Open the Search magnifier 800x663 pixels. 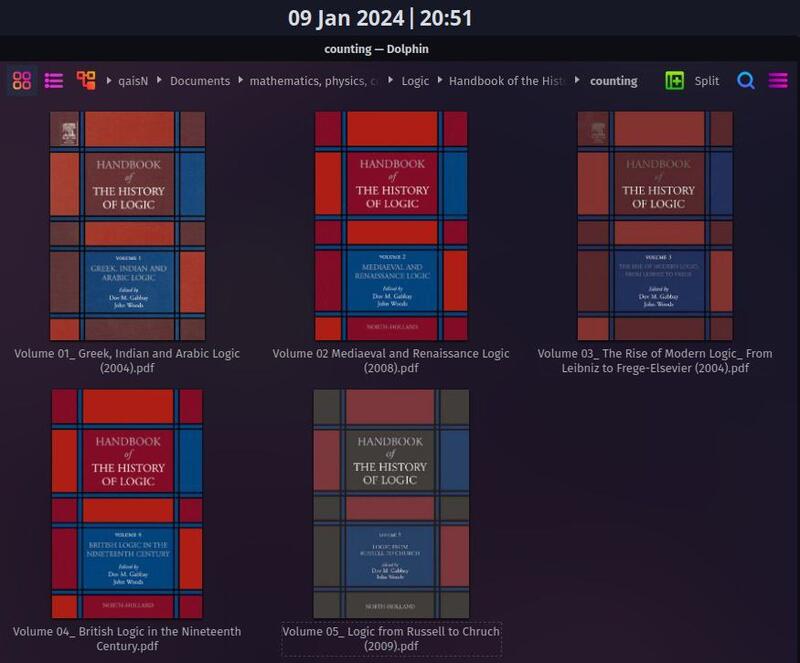746,81
